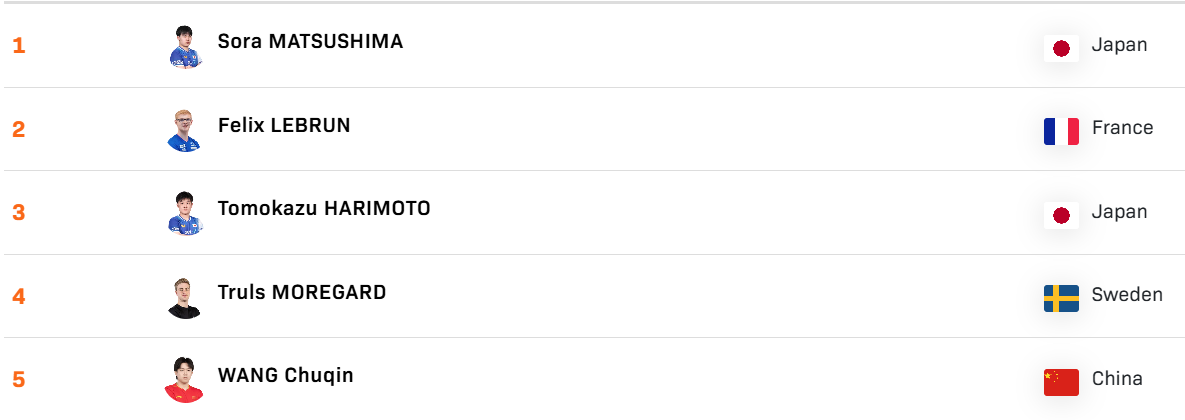The height and width of the screenshot is (420, 1185).
Task: Open Felix LEBRUN's profile name link
Action: (x=284, y=125)
